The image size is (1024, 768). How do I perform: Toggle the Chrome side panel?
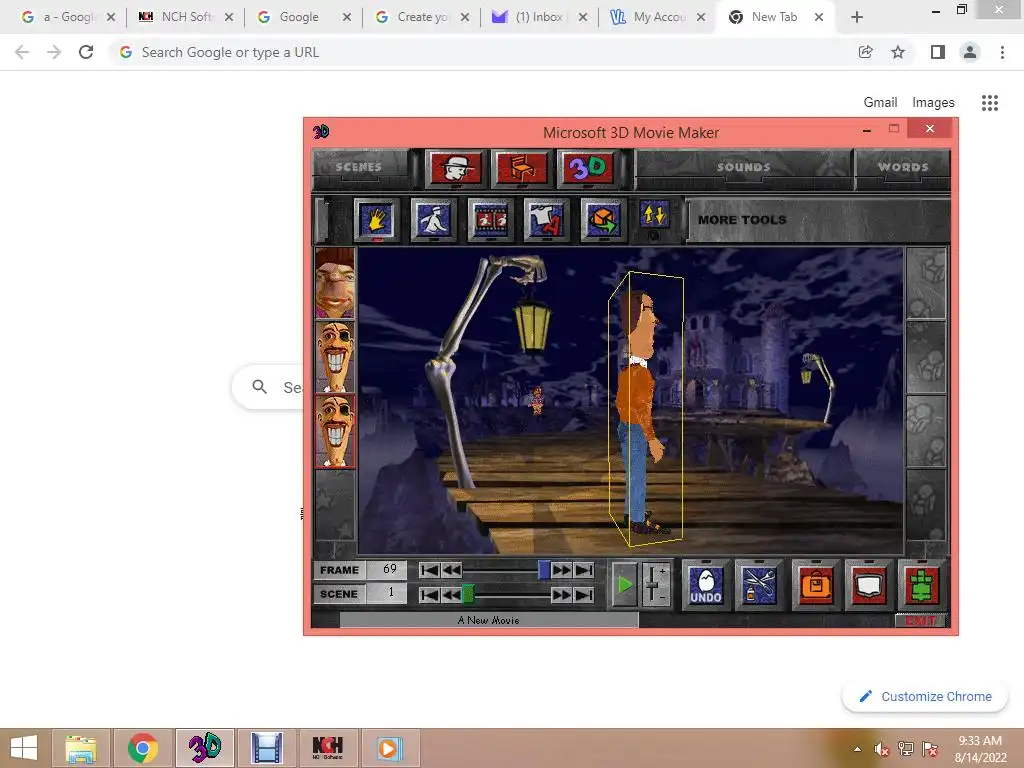coord(938,52)
